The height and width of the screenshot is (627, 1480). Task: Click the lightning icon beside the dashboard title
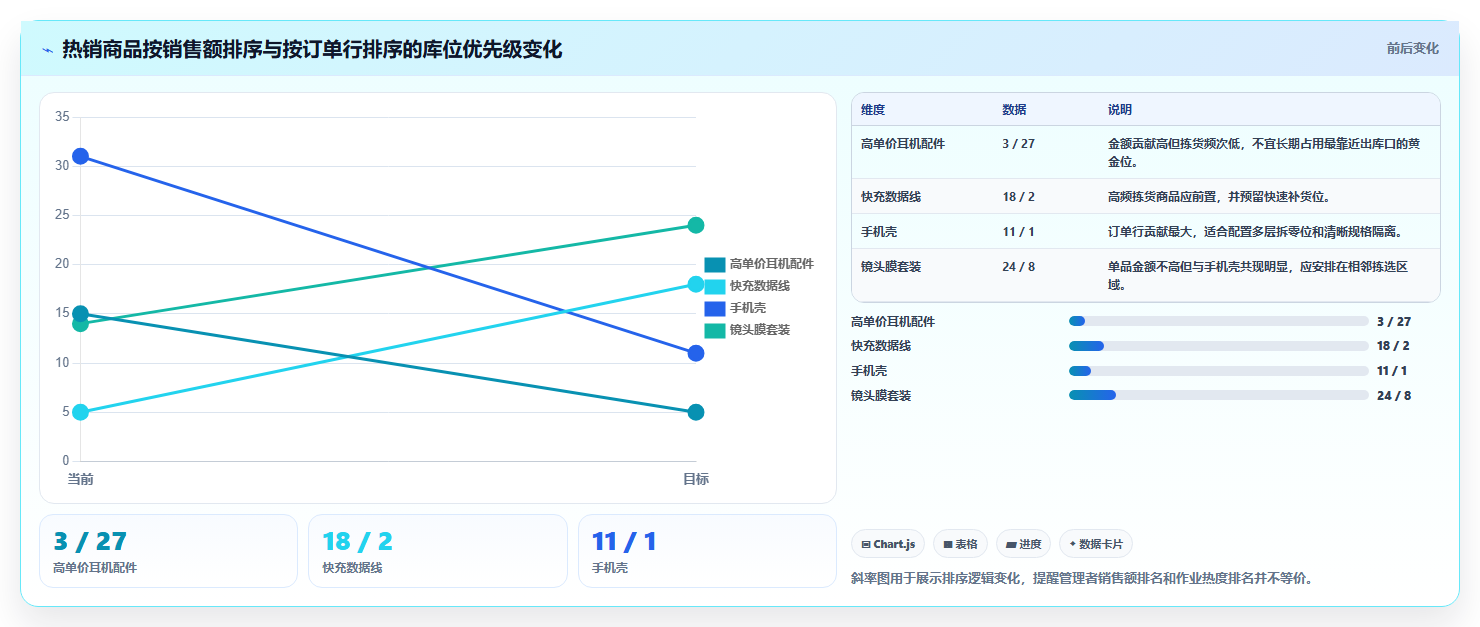point(47,50)
